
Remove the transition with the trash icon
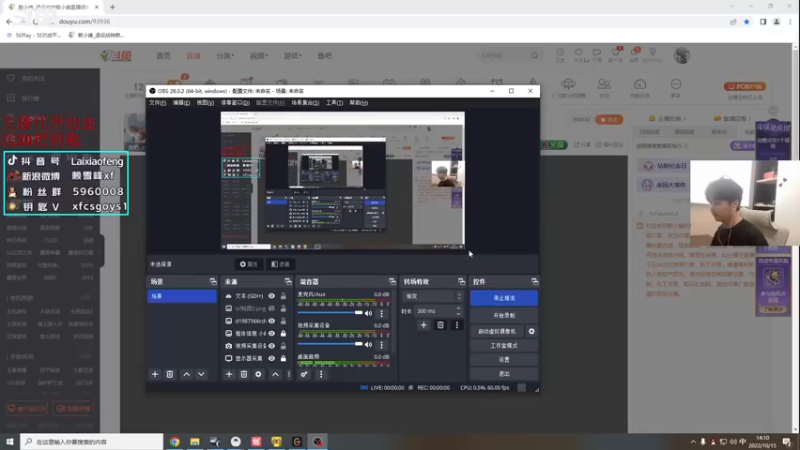pos(440,325)
